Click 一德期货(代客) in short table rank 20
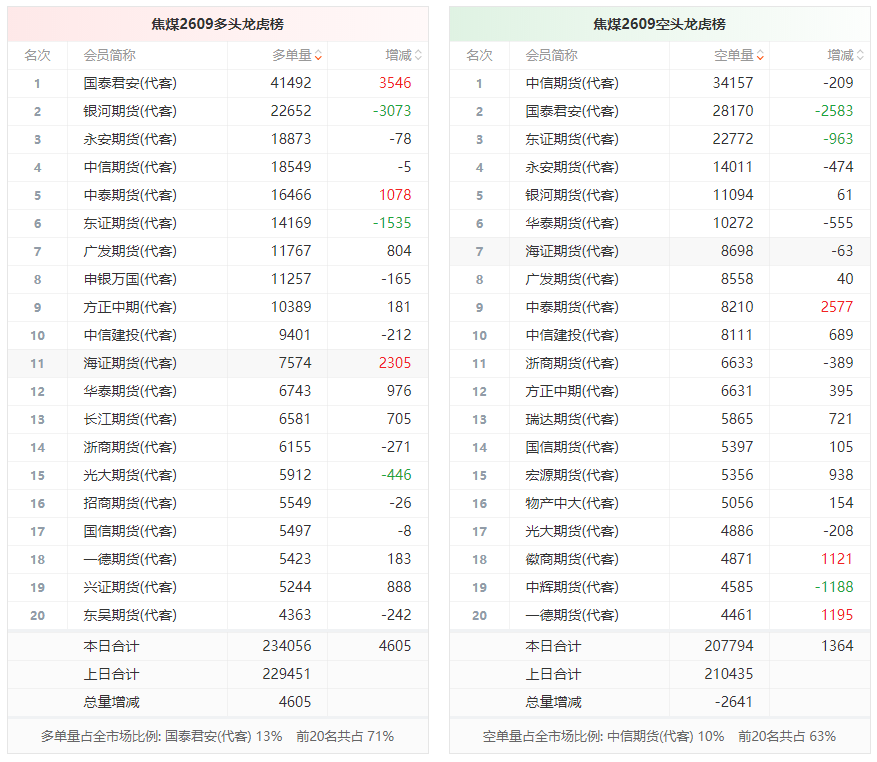This screenshot has width=877, height=762. [572, 615]
